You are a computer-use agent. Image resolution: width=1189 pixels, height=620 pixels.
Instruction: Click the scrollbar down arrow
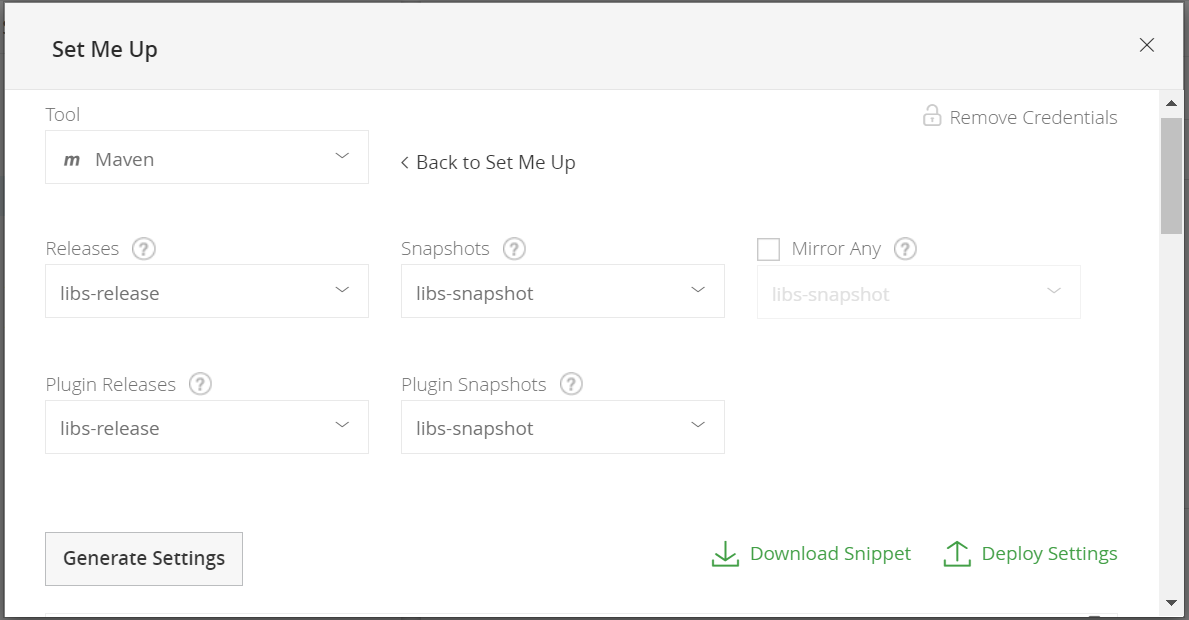[1171, 602]
